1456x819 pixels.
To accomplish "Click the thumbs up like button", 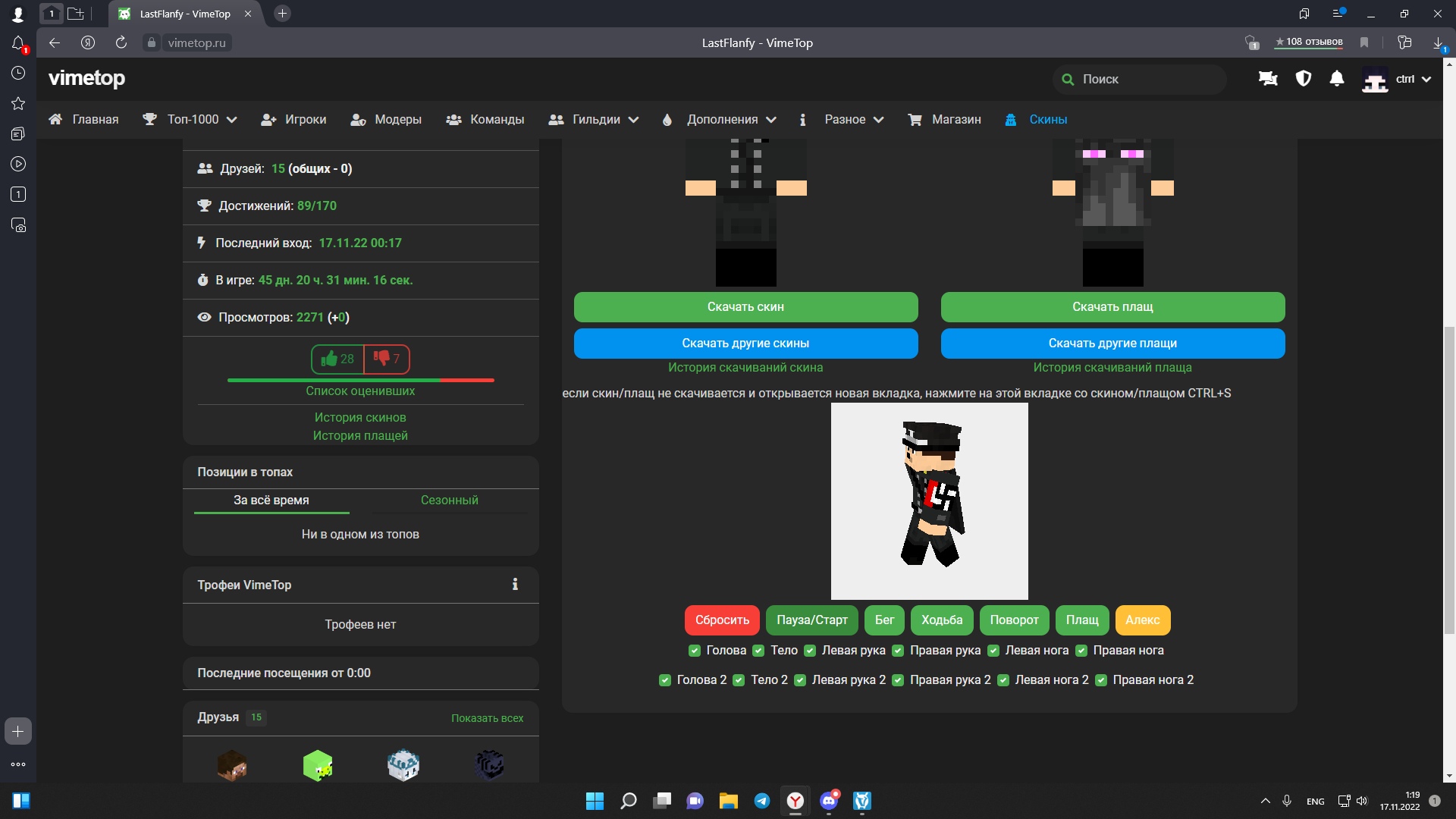I will pos(337,359).
